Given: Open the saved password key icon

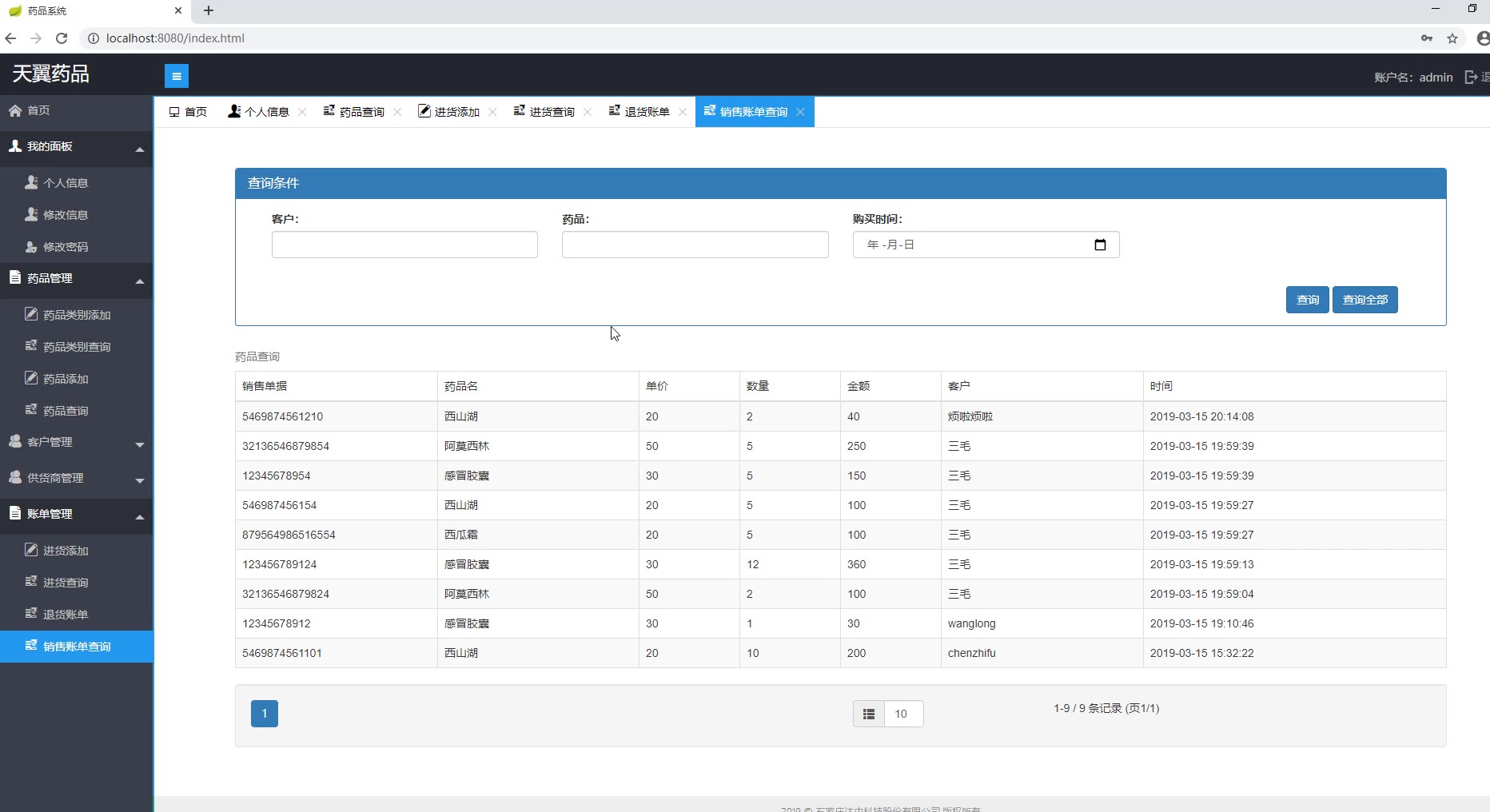Looking at the screenshot, I should (1427, 38).
